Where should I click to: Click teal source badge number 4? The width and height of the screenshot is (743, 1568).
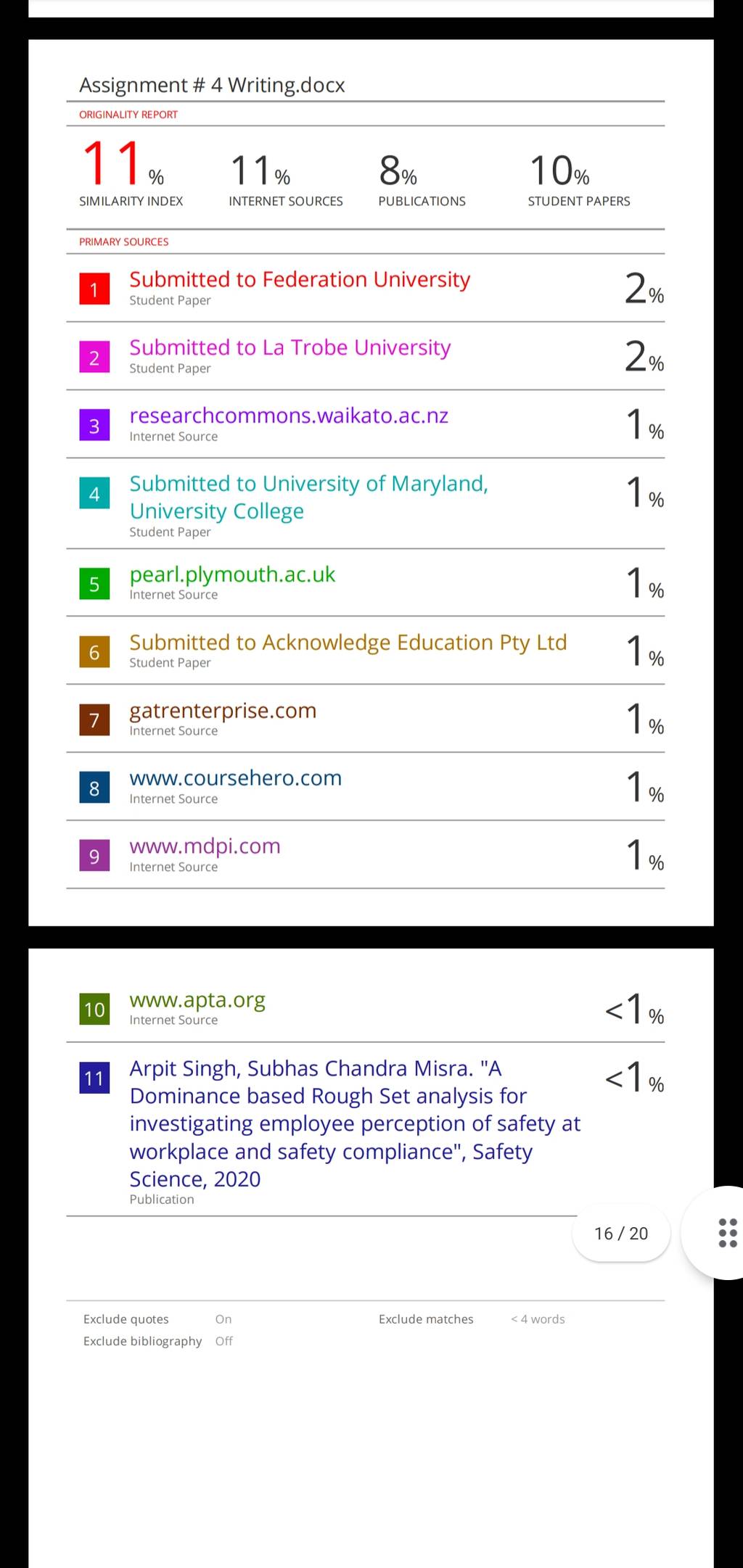click(x=94, y=493)
